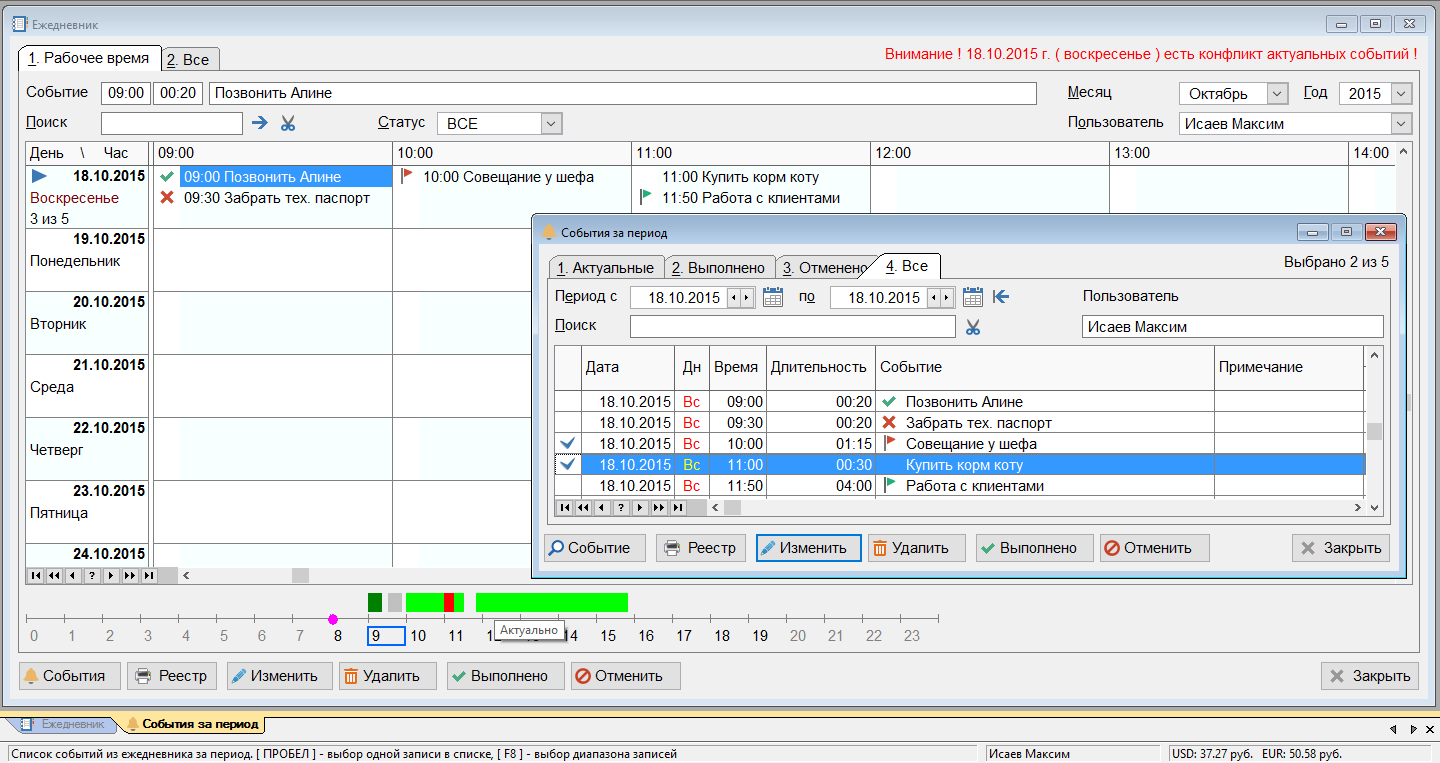Viewport: 1440px width, 763px height.
Task: Click the blue arrow search-go icon
Action: point(260,123)
